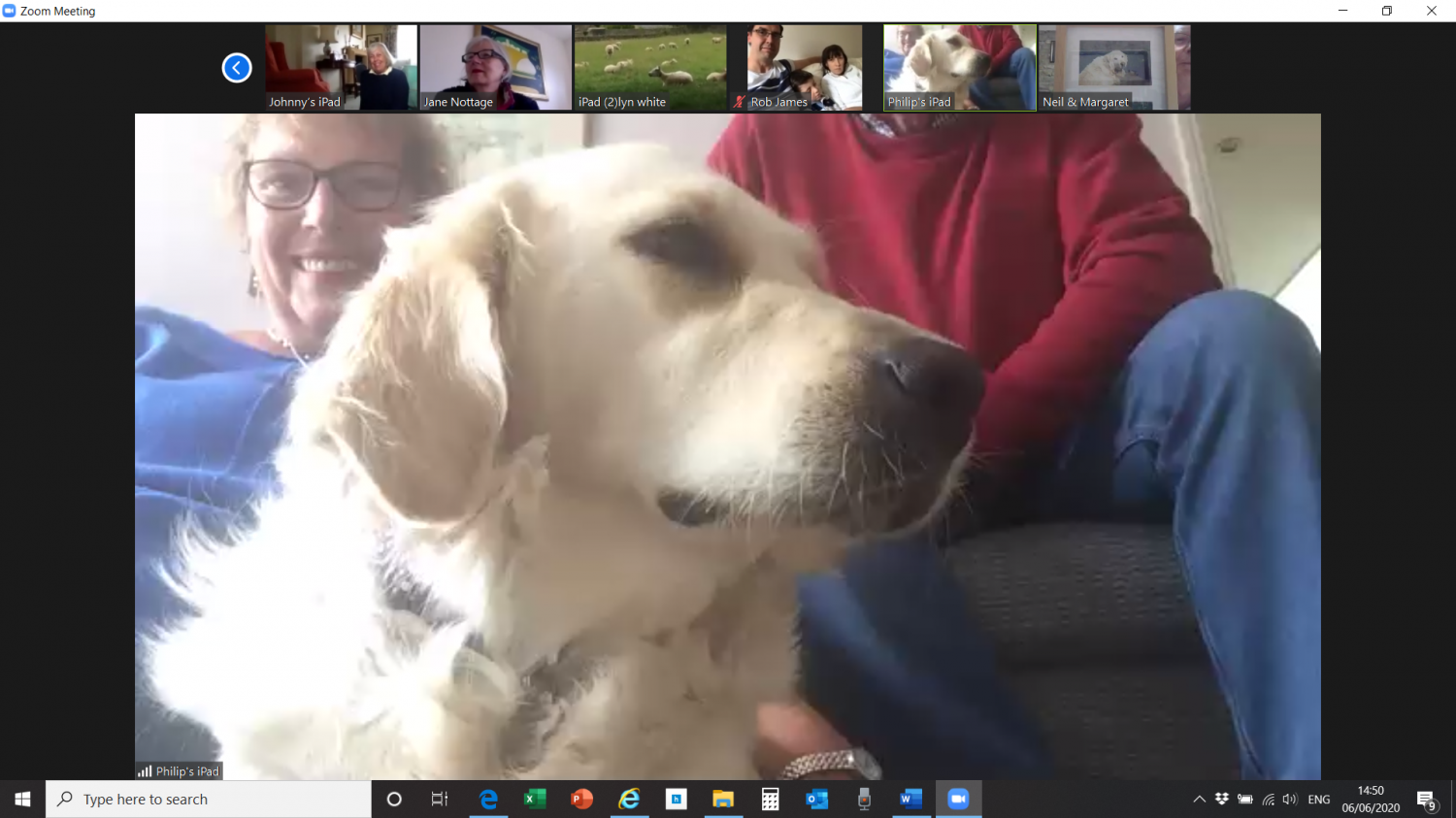Viewport: 1456px width, 818px height.
Task: Open volume control tray icon
Action: (1290, 800)
